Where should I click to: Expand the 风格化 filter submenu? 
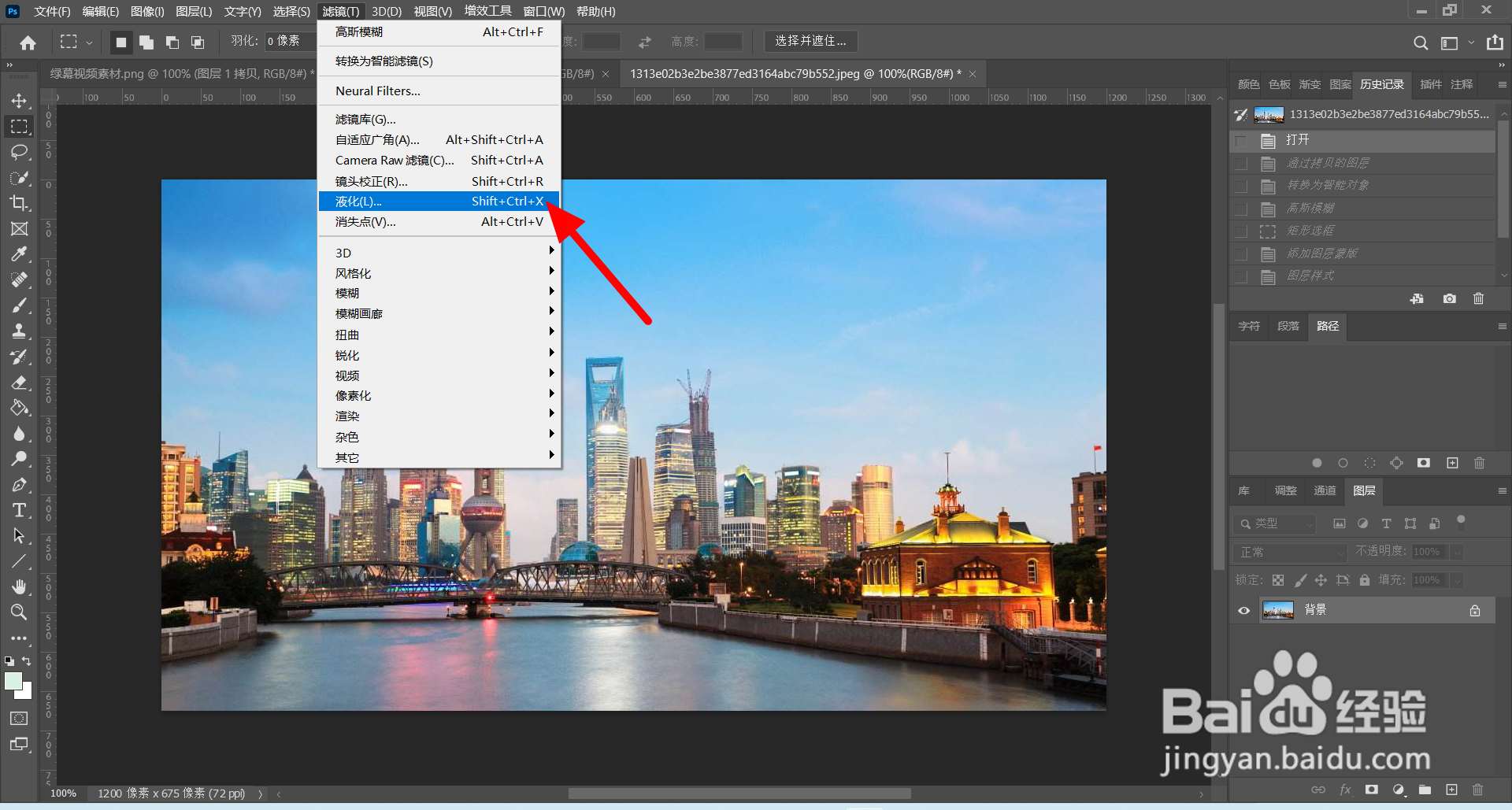point(439,273)
